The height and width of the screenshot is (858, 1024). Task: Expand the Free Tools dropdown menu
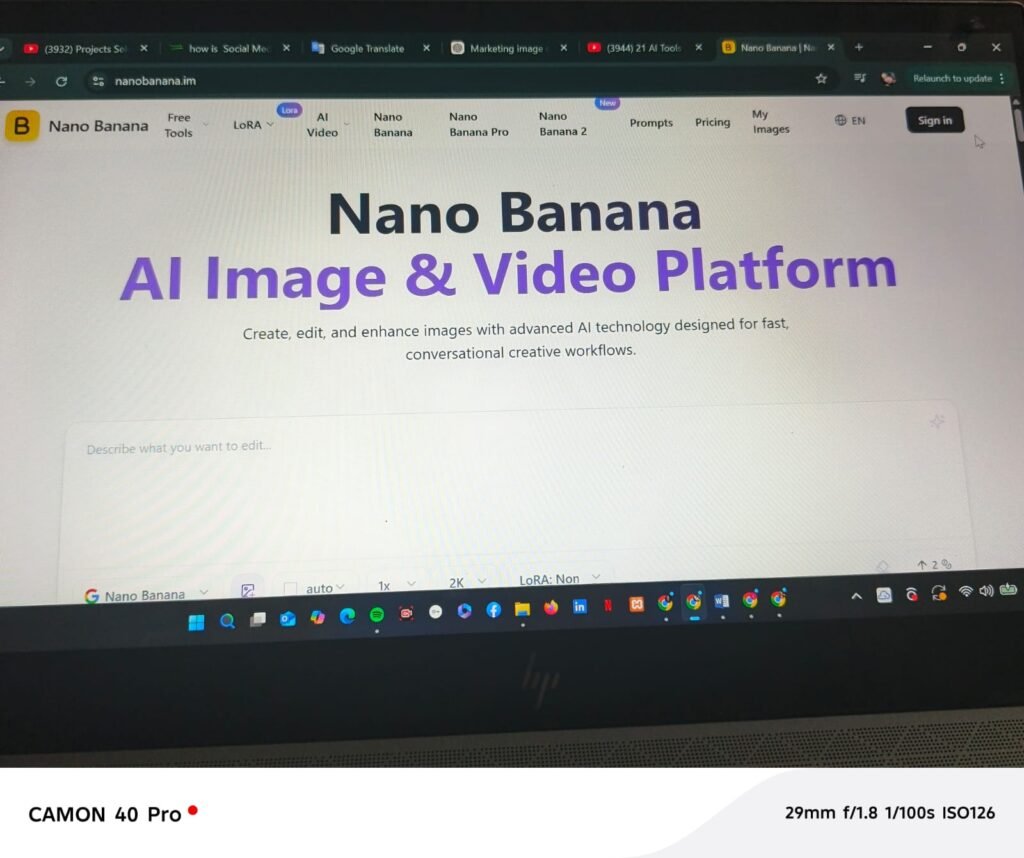[185, 125]
